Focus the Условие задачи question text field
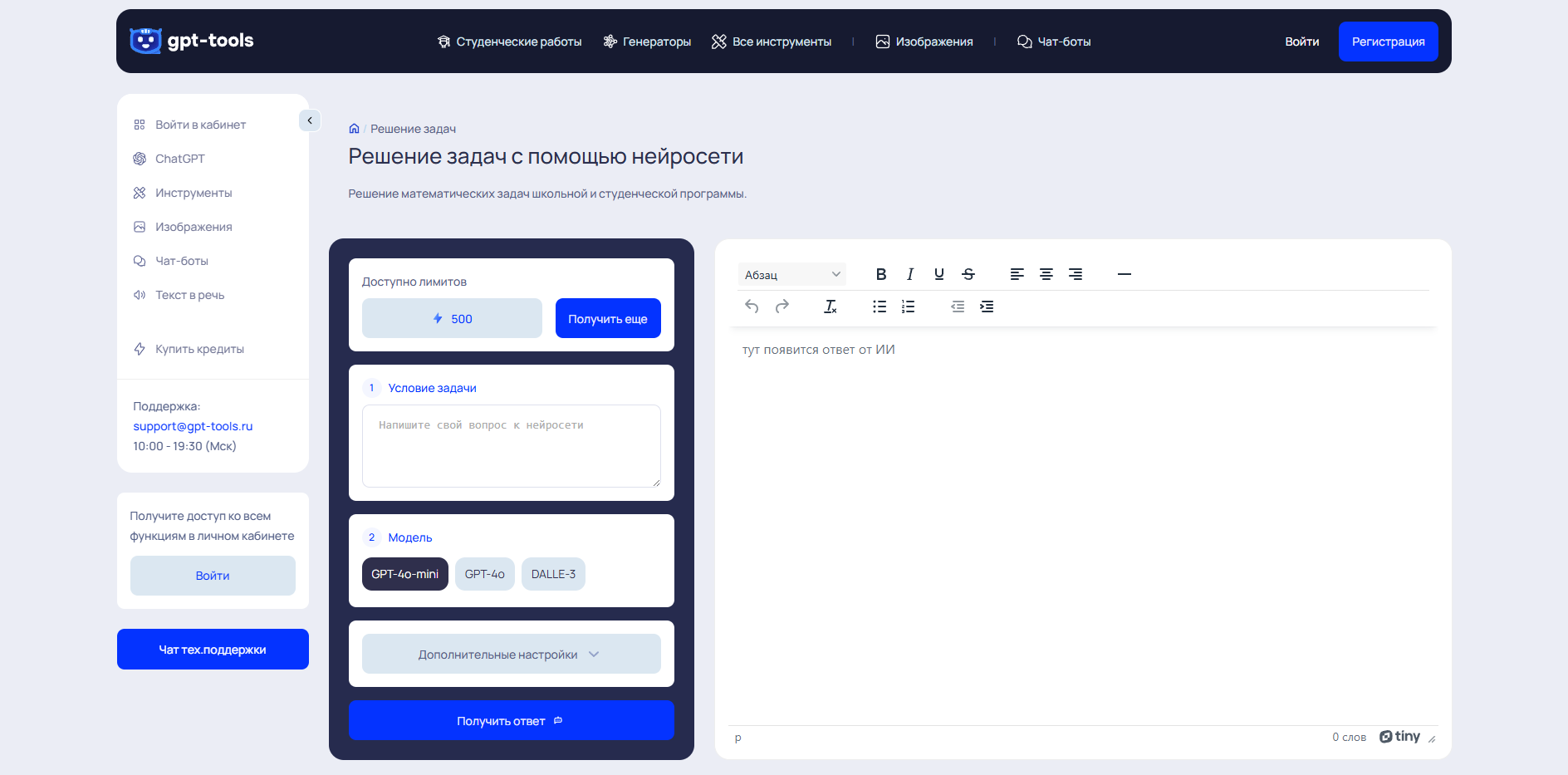Image resolution: width=1568 pixels, height=775 pixels. (511, 446)
